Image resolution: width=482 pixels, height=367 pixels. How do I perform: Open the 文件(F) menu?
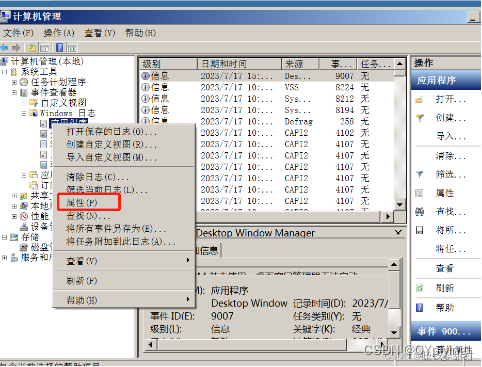point(18,33)
